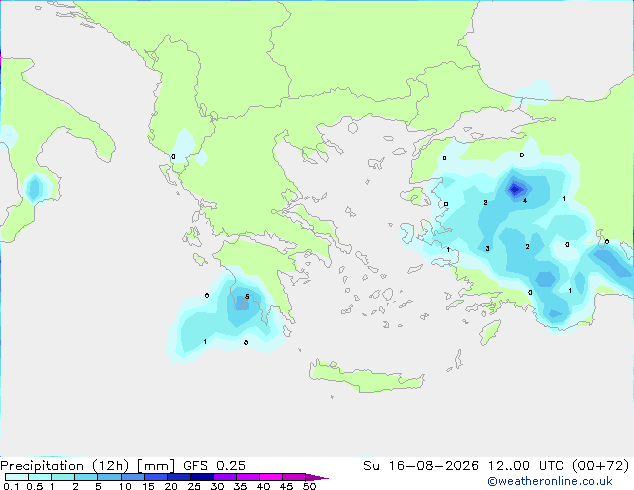This screenshot has height=490, width=634.
Task: Pick the 35–40 mm legend swatch
Action: point(248,477)
